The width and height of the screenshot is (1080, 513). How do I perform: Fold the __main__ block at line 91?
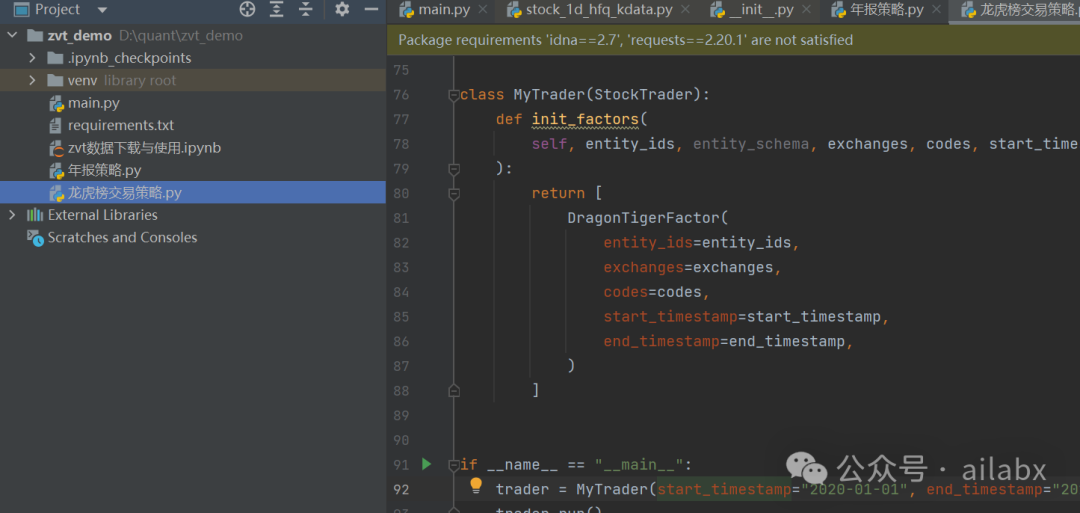(454, 465)
